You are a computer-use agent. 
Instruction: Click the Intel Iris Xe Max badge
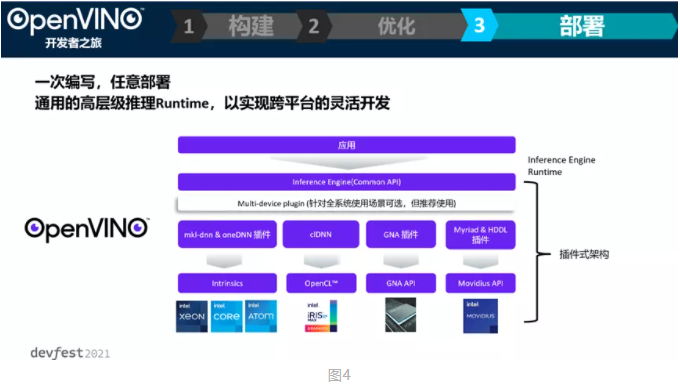pyautogui.click(x=321, y=316)
